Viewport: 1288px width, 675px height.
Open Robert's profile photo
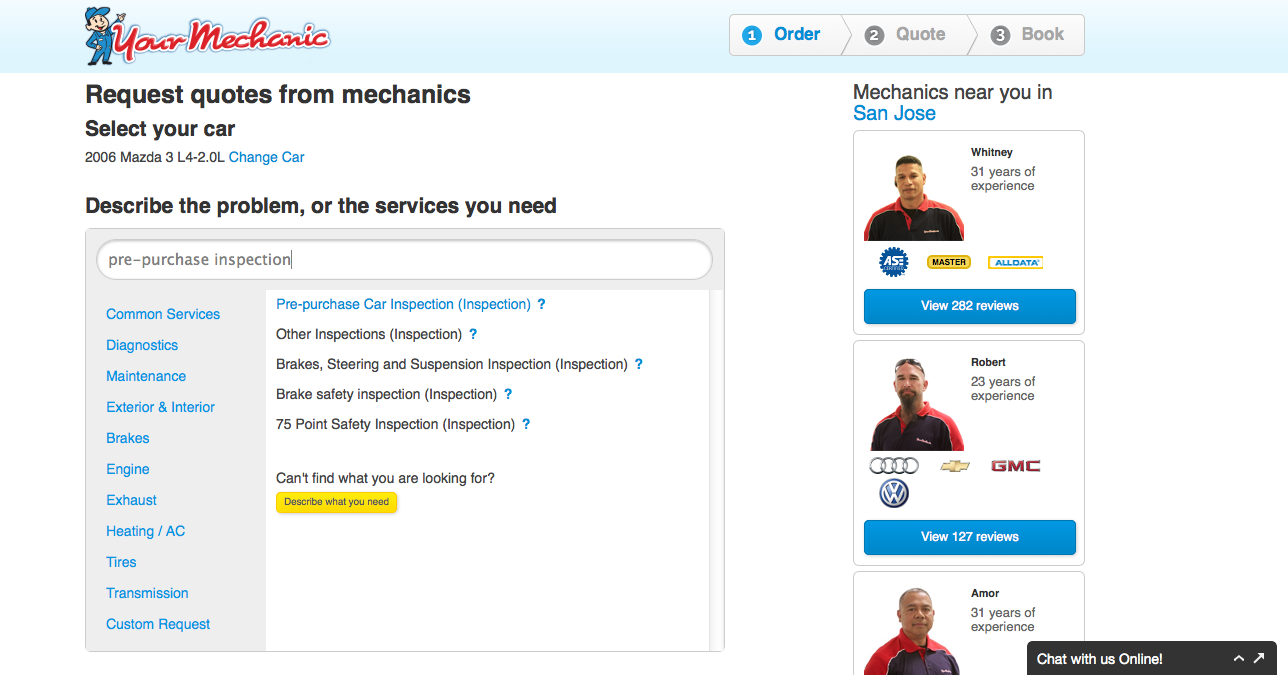[x=914, y=404]
